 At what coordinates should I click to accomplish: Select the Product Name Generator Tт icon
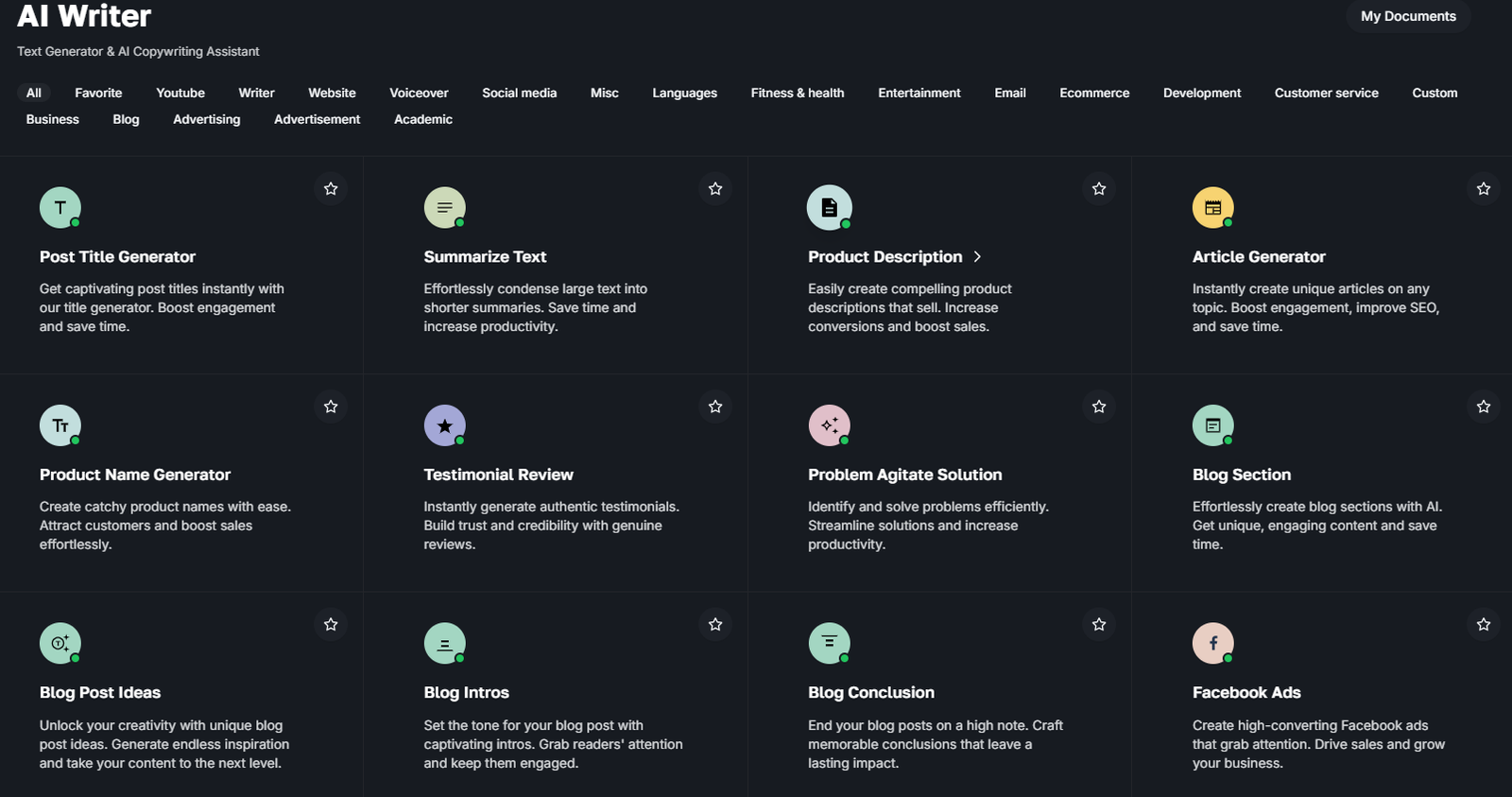tap(60, 425)
